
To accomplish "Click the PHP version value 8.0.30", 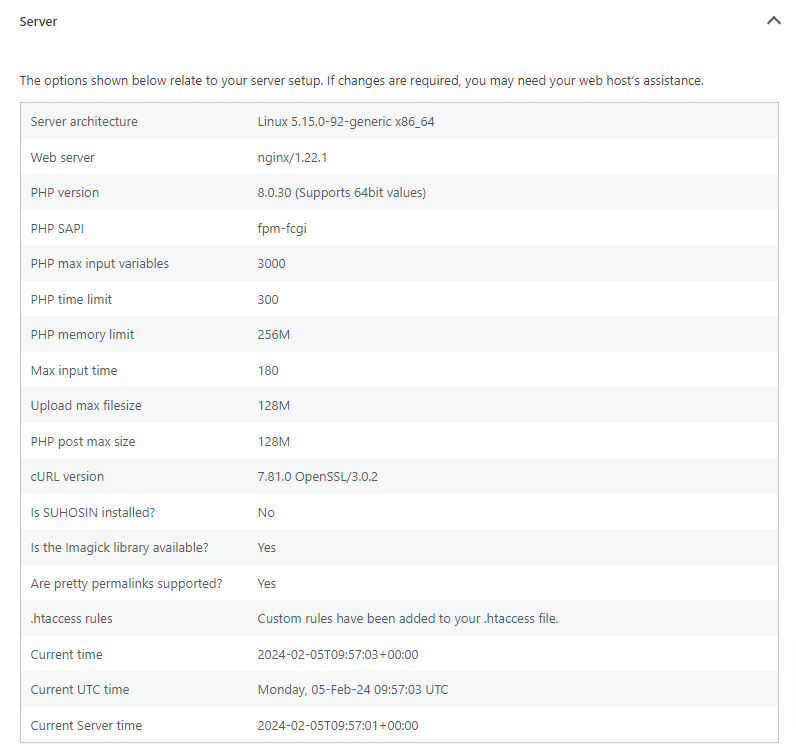I will pyautogui.click(x=341, y=193).
